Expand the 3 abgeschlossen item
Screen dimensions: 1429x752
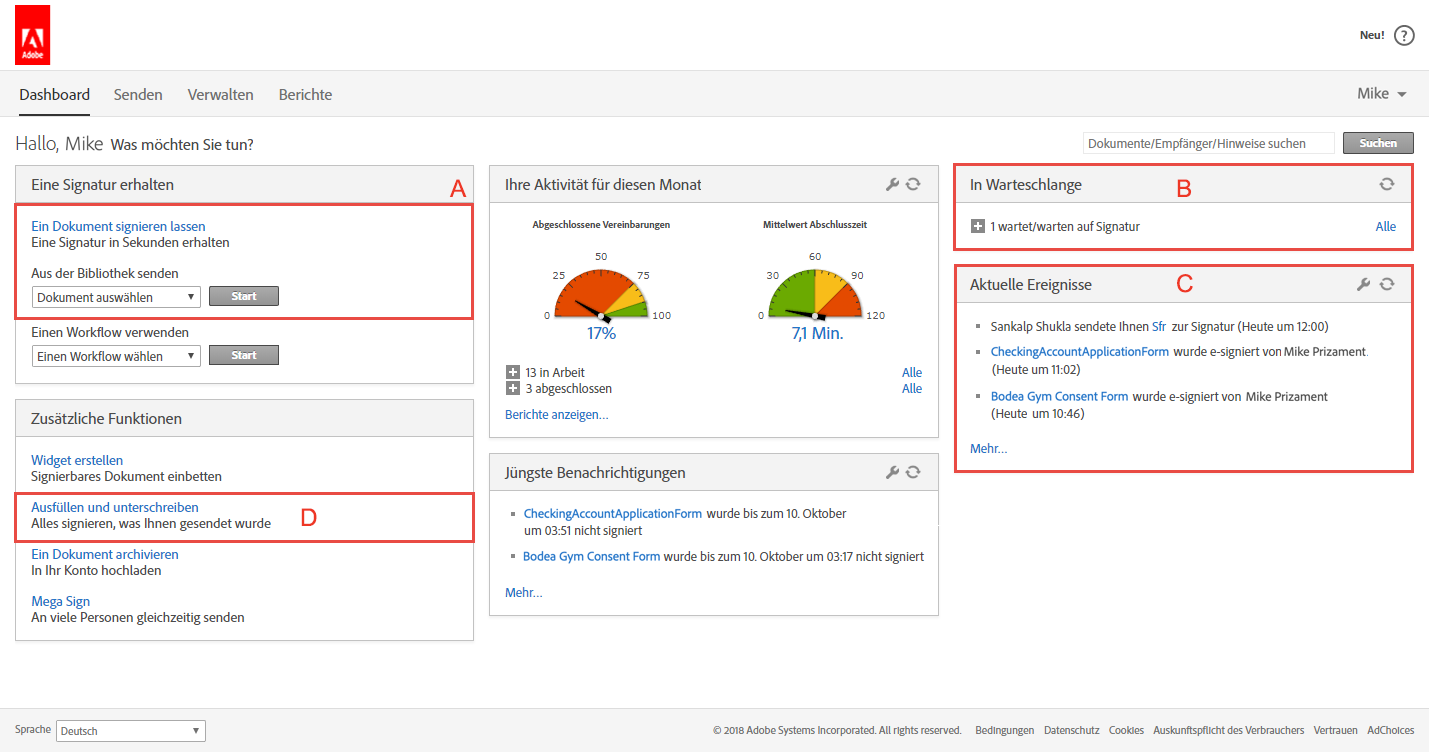coord(513,389)
